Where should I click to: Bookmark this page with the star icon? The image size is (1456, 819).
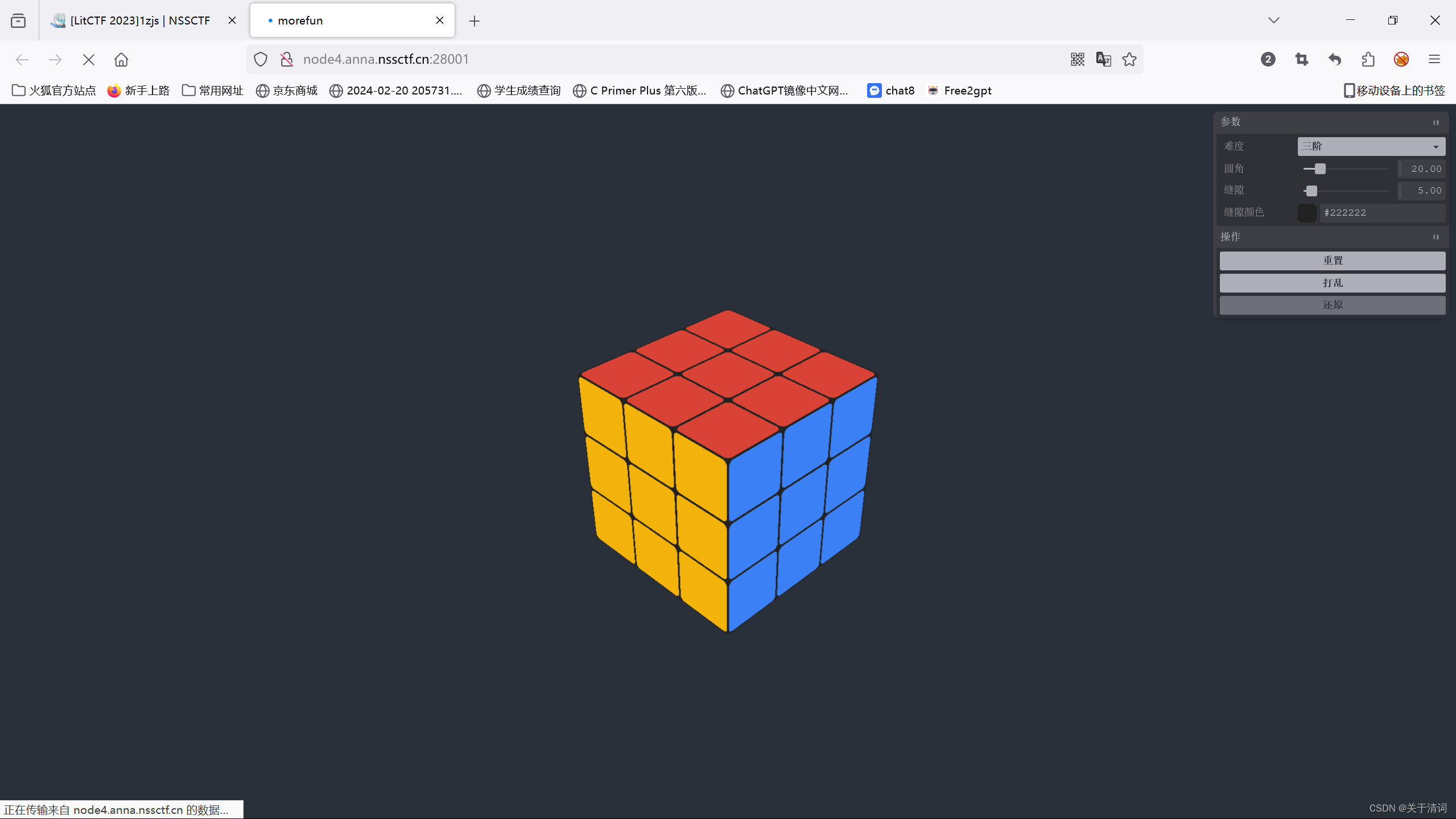coord(1129,59)
